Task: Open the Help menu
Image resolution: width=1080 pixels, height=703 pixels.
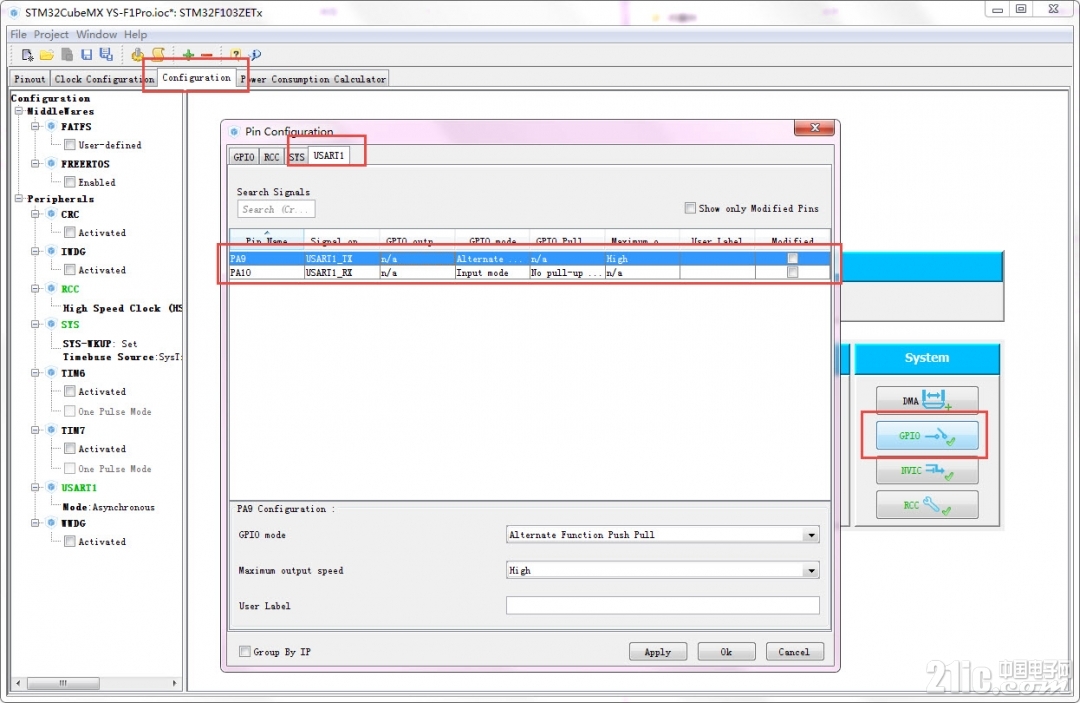Action: (x=136, y=34)
